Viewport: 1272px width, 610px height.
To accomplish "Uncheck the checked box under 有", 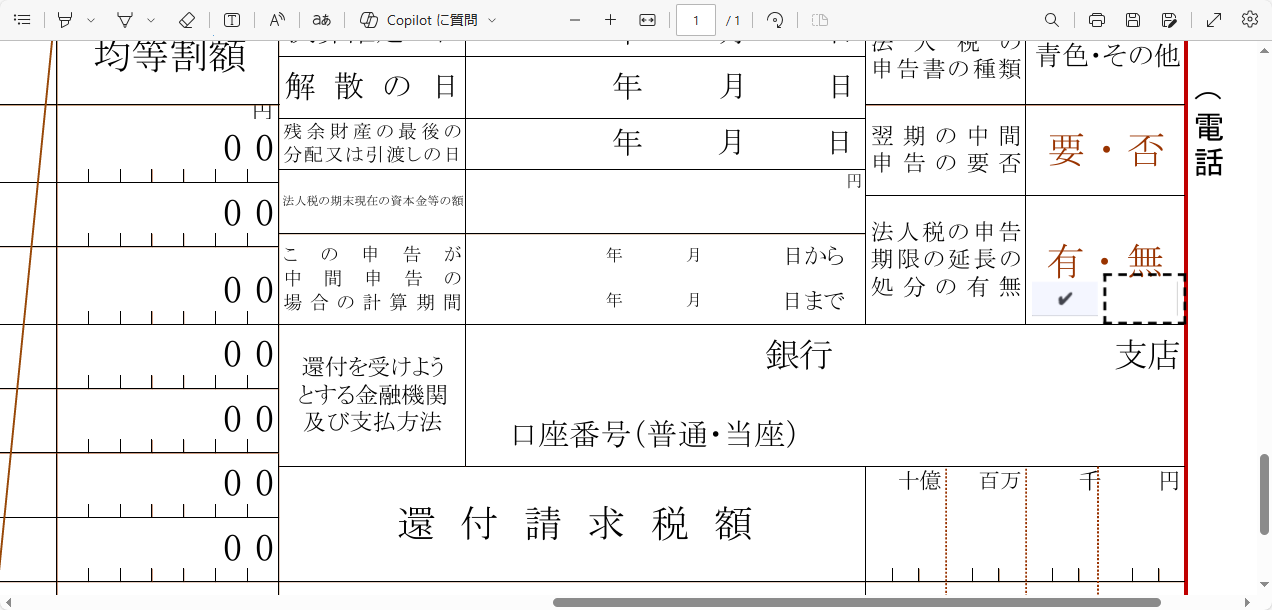I will click(x=1065, y=298).
